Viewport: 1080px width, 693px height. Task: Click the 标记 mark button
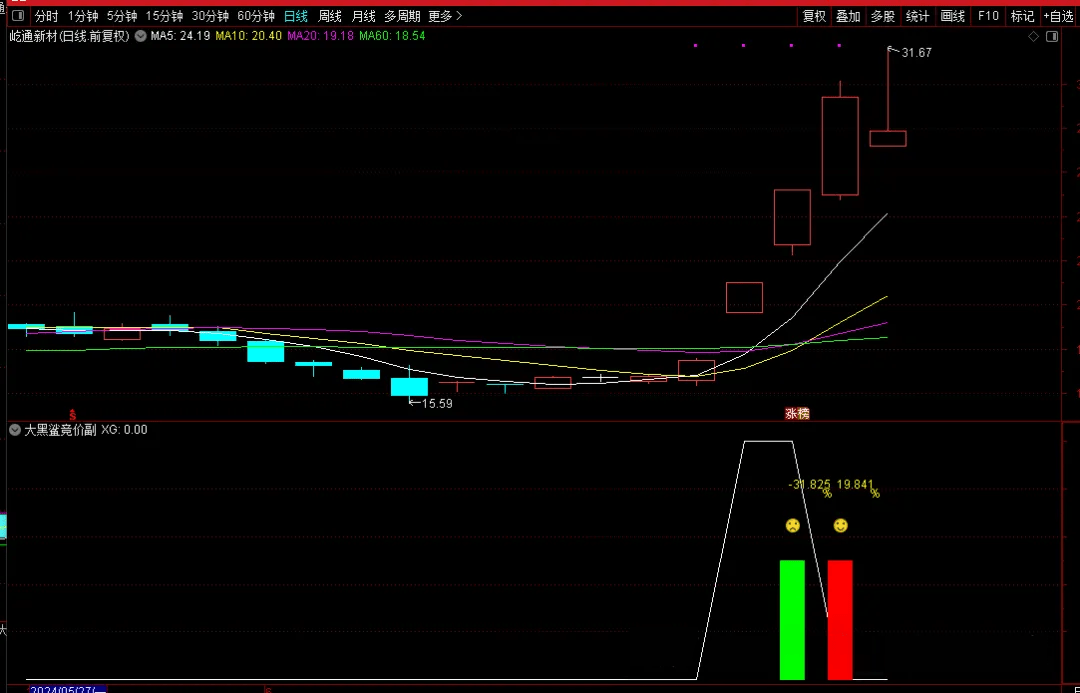1022,16
